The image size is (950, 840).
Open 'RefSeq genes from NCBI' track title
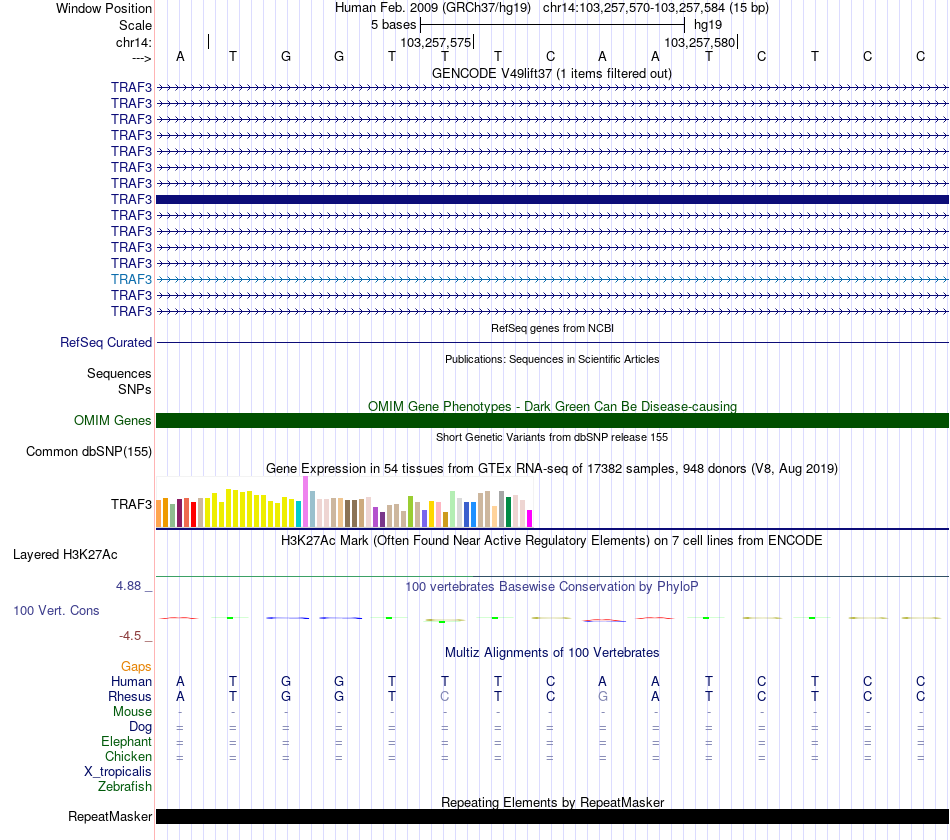552,328
